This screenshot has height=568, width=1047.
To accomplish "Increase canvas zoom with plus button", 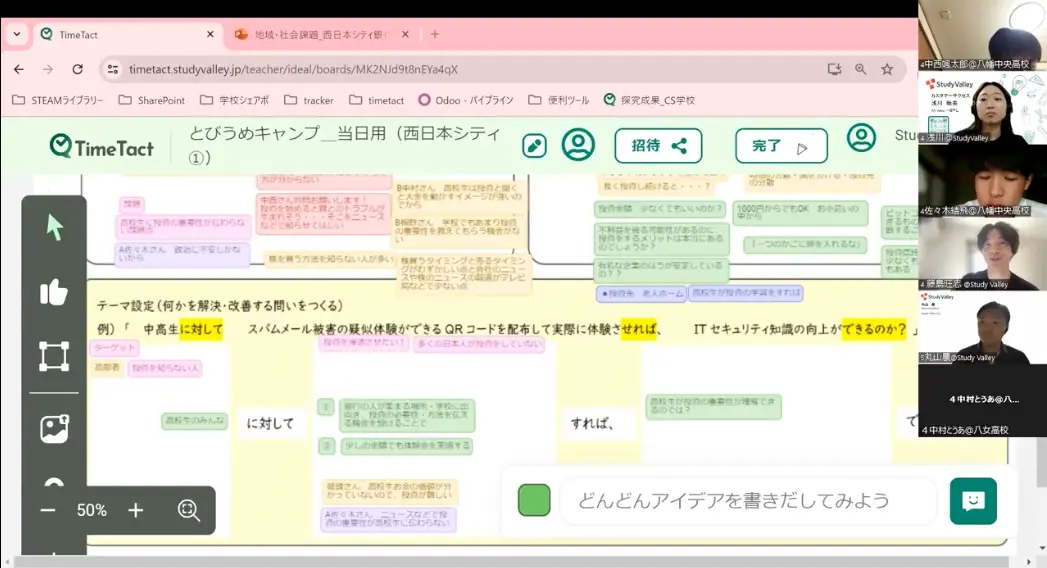I will [x=136, y=510].
